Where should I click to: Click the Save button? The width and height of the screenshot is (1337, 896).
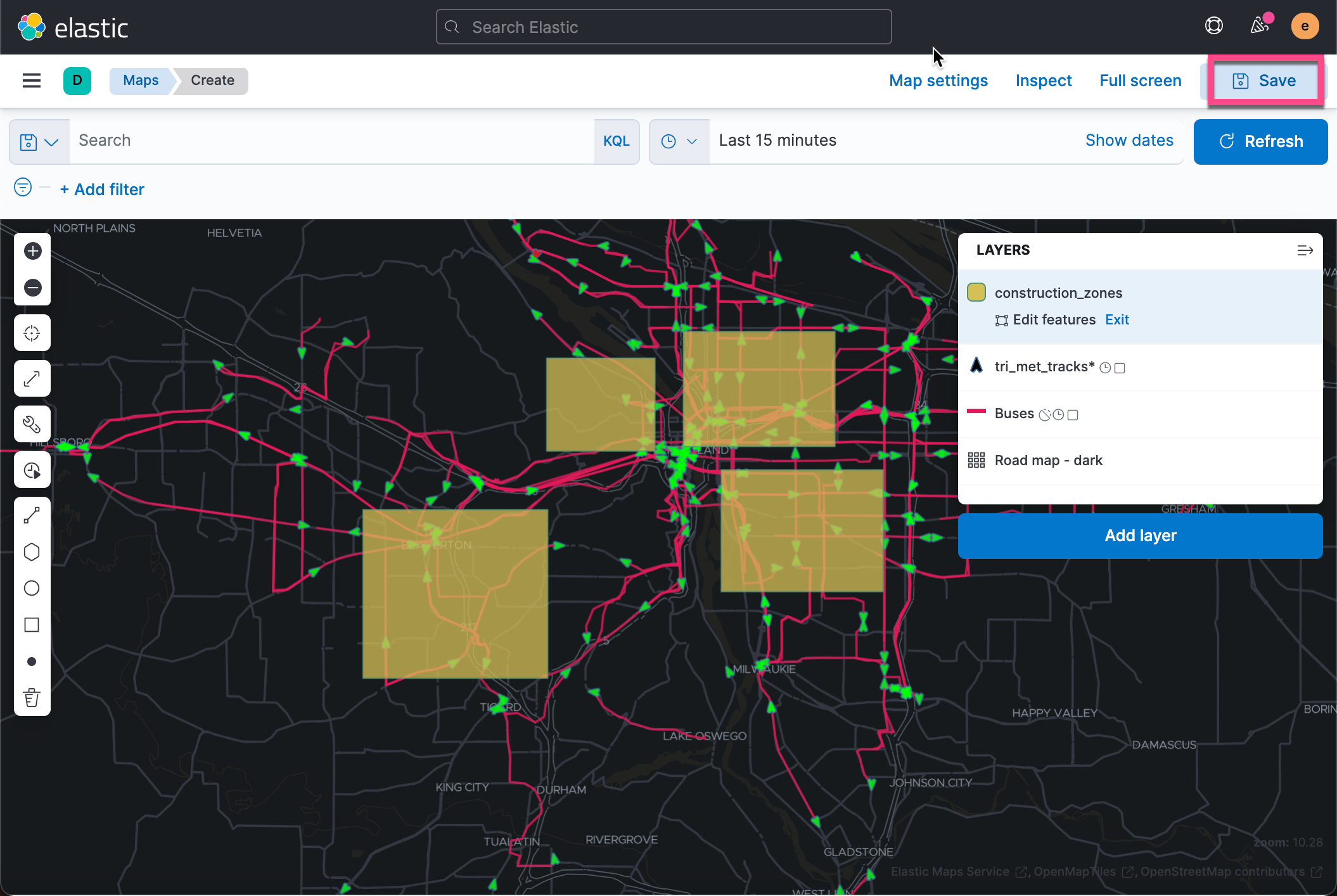(1265, 80)
